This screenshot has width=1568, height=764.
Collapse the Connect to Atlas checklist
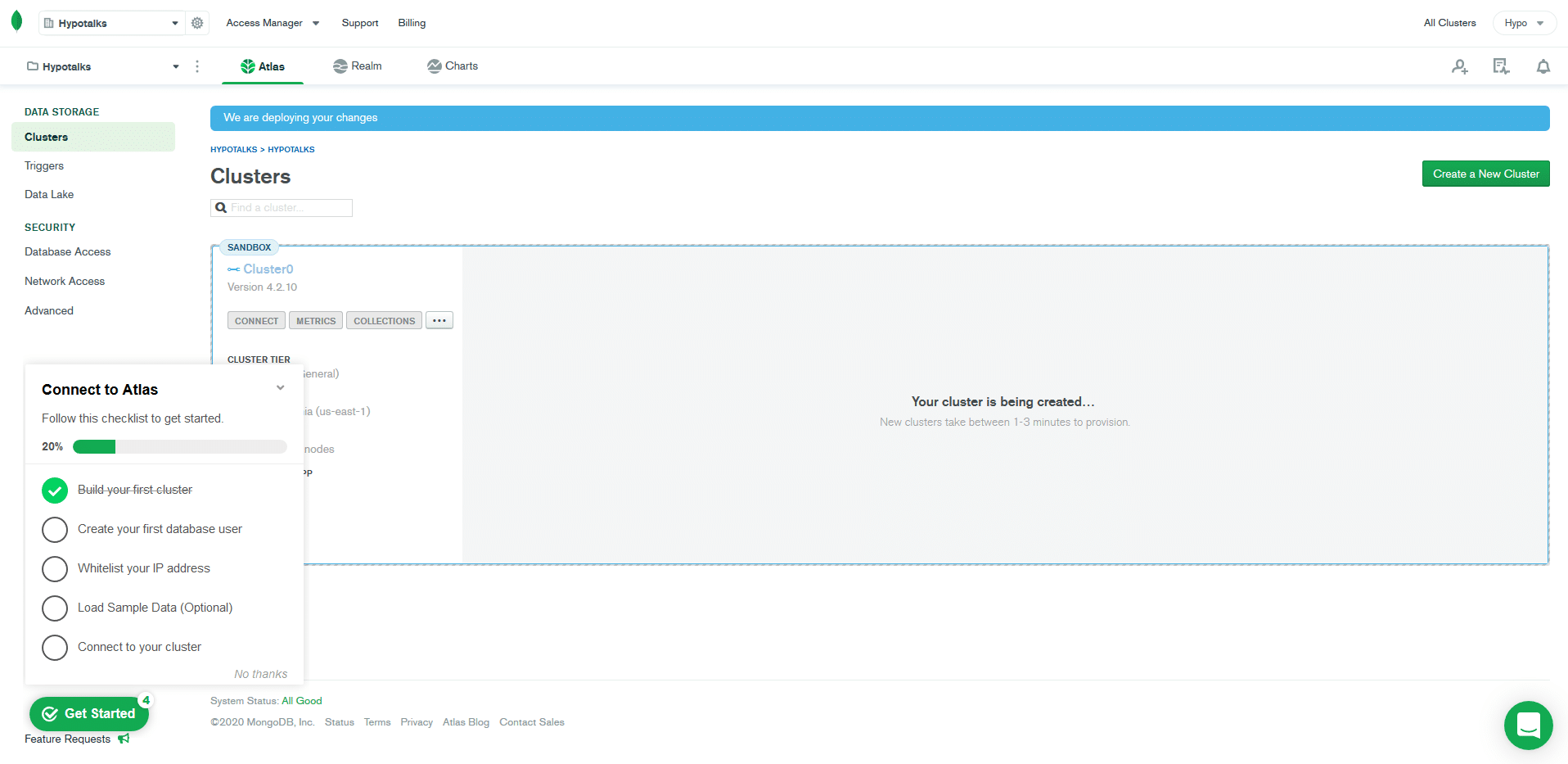281,388
